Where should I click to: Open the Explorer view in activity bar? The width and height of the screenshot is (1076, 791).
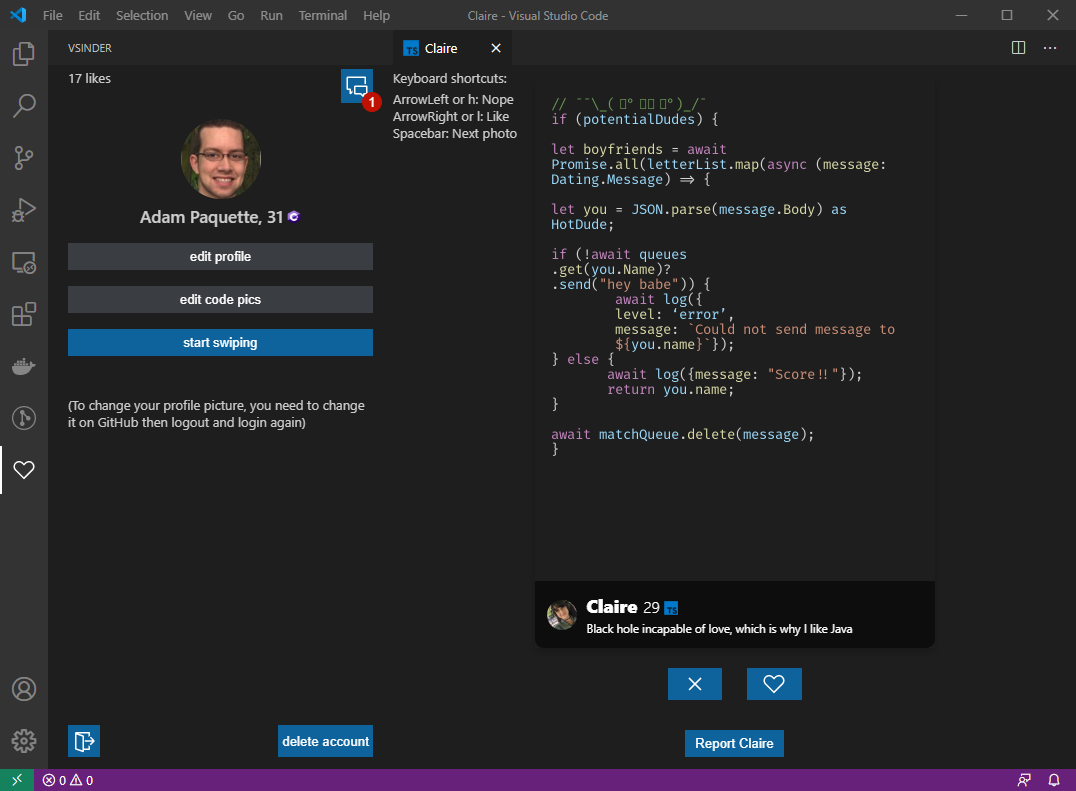click(x=24, y=53)
